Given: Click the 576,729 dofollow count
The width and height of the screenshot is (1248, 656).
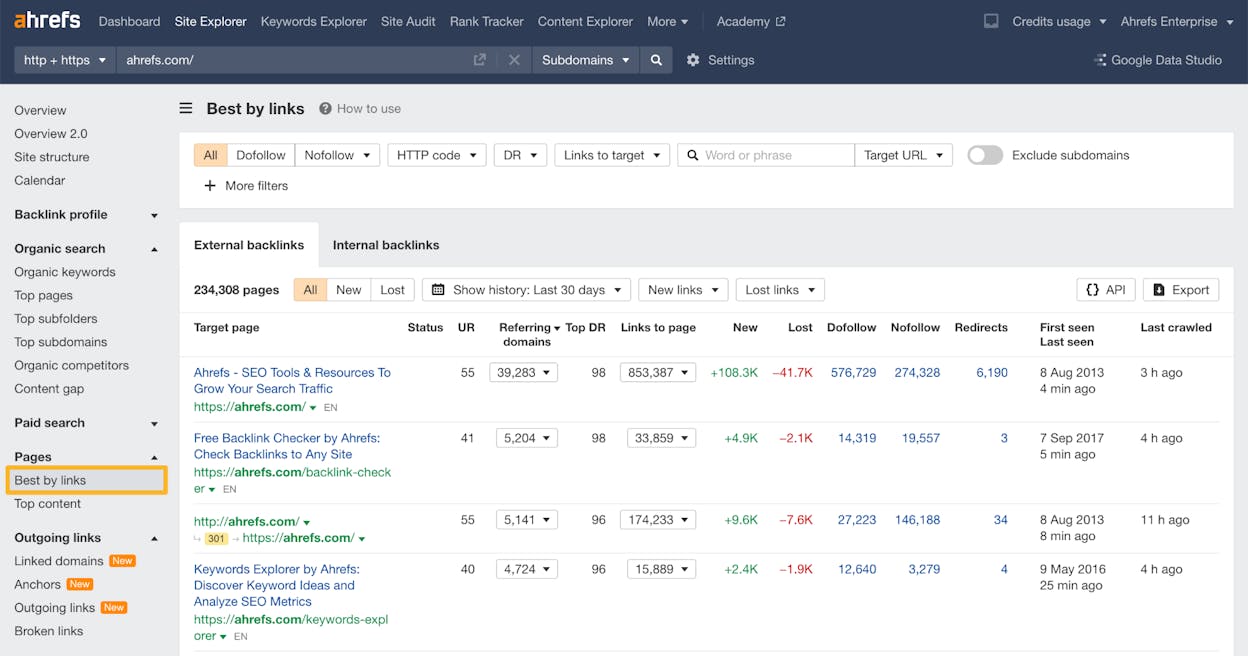Looking at the screenshot, I should [x=853, y=372].
